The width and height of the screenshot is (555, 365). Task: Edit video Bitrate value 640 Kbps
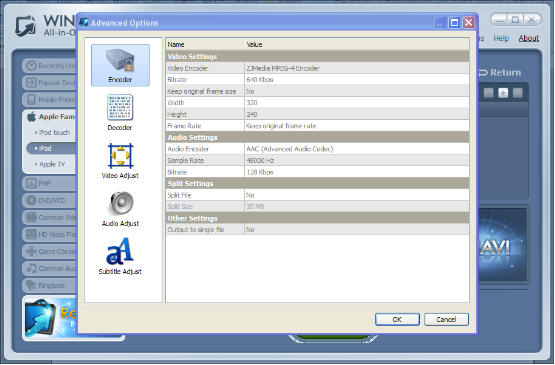[357, 80]
